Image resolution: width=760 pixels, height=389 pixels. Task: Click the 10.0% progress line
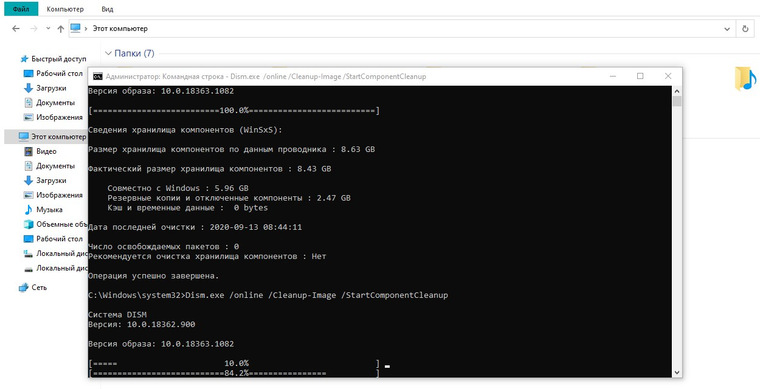click(x=234, y=363)
